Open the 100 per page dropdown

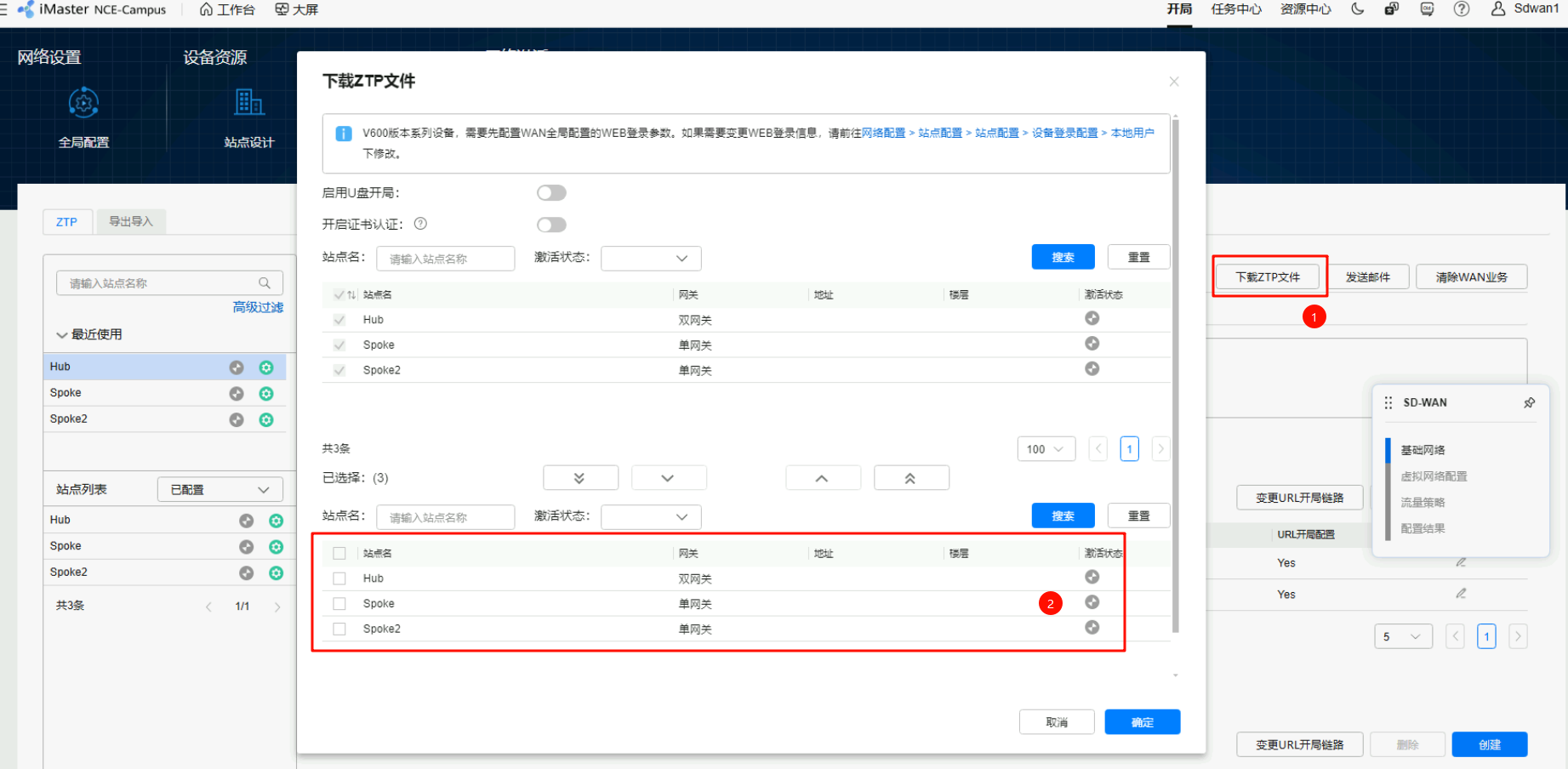point(1046,449)
